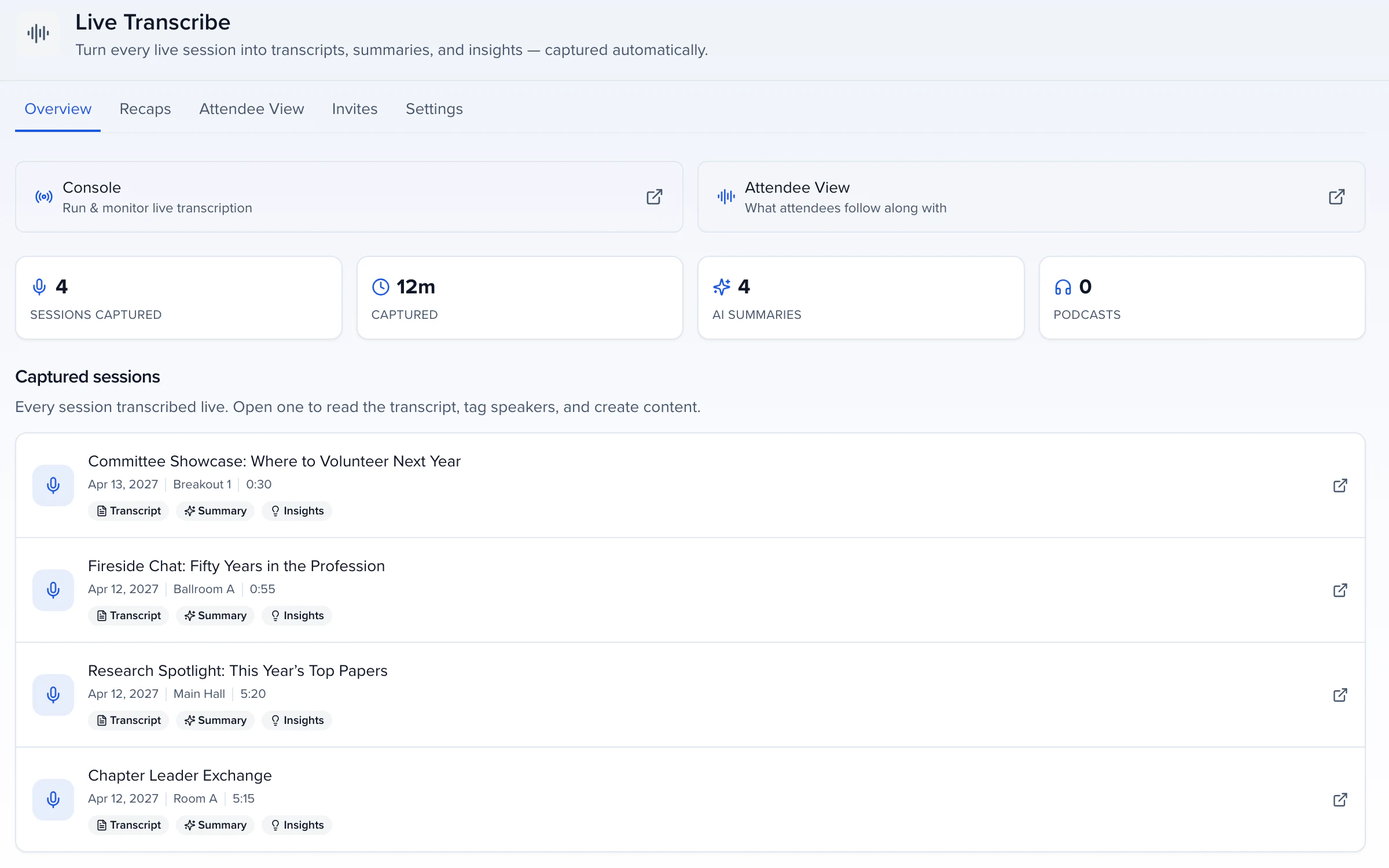This screenshot has height=868, width=1389.
Task: Click the AI SUMMARIES stat card label
Action: click(757, 315)
